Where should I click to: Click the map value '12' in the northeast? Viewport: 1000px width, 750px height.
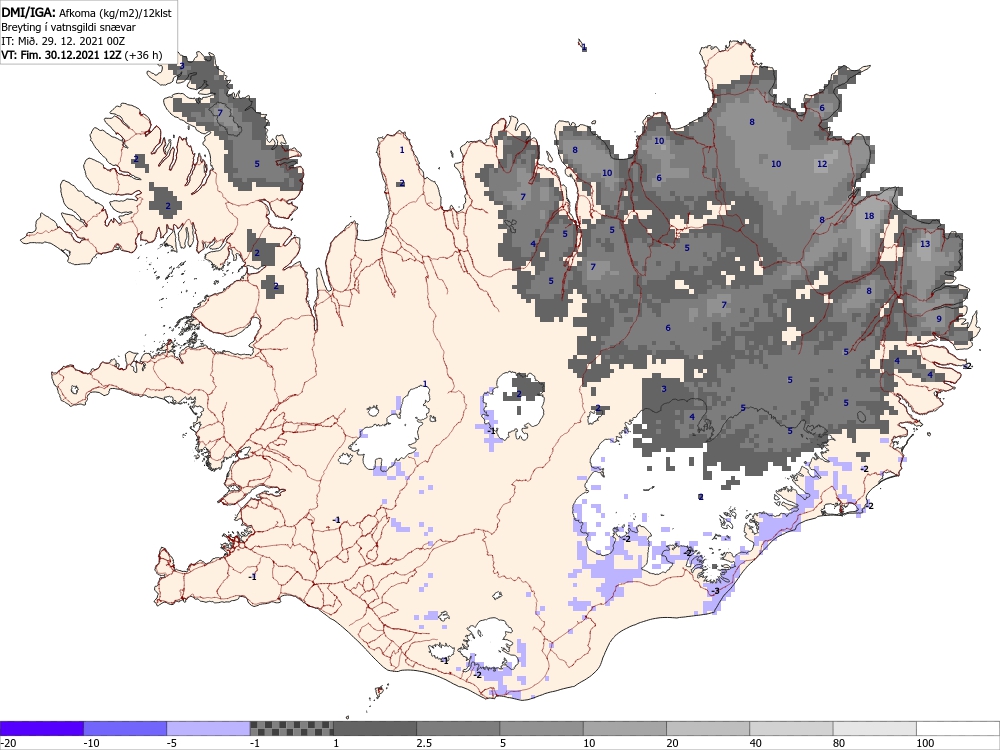tap(822, 165)
